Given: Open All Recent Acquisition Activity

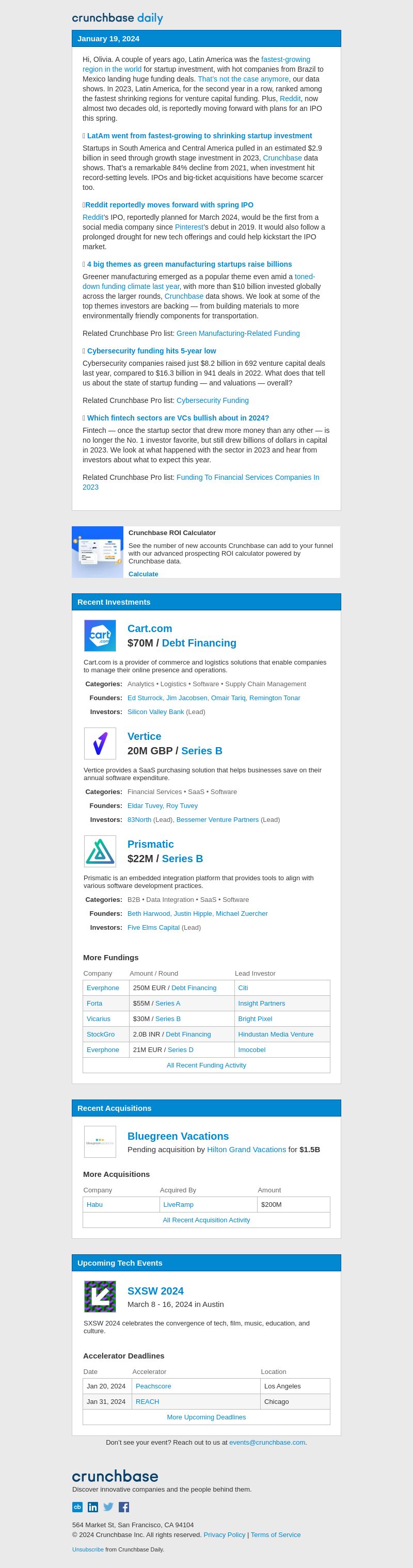Looking at the screenshot, I should click(206, 1220).
